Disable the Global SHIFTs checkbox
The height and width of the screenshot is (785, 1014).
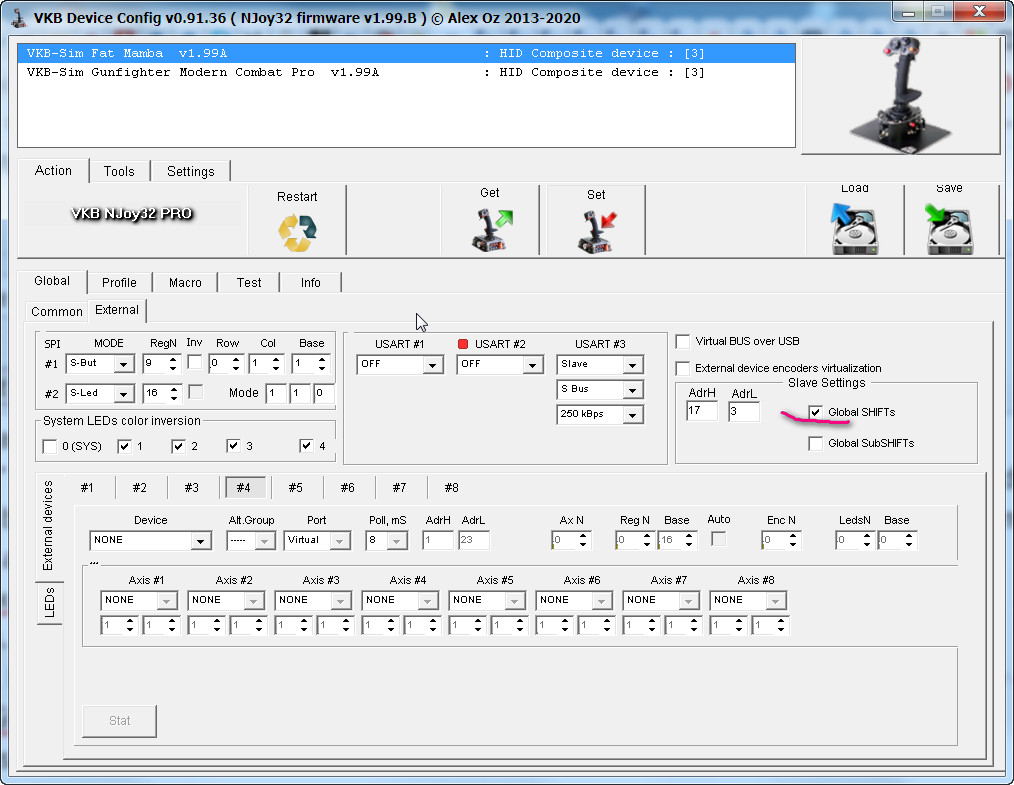[816, 412]
